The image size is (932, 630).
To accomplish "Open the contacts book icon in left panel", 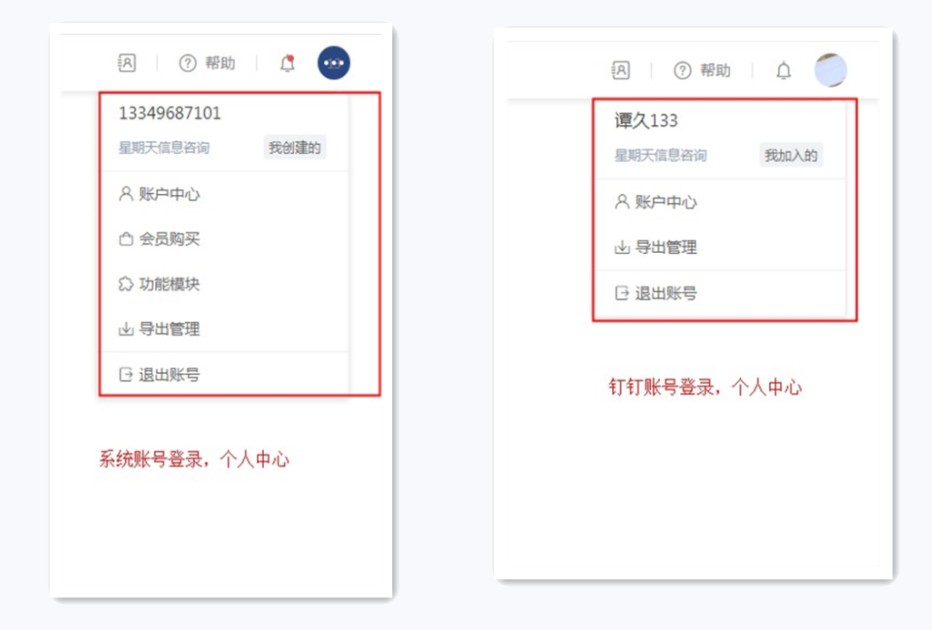I will [127, 63].
